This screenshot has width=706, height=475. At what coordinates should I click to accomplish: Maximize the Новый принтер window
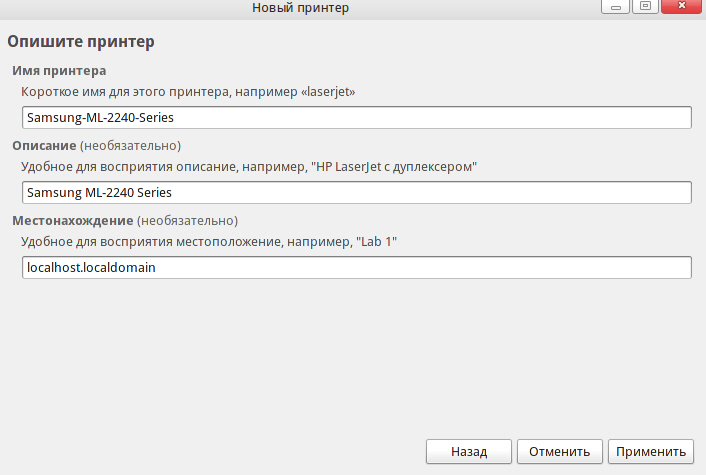645,6
